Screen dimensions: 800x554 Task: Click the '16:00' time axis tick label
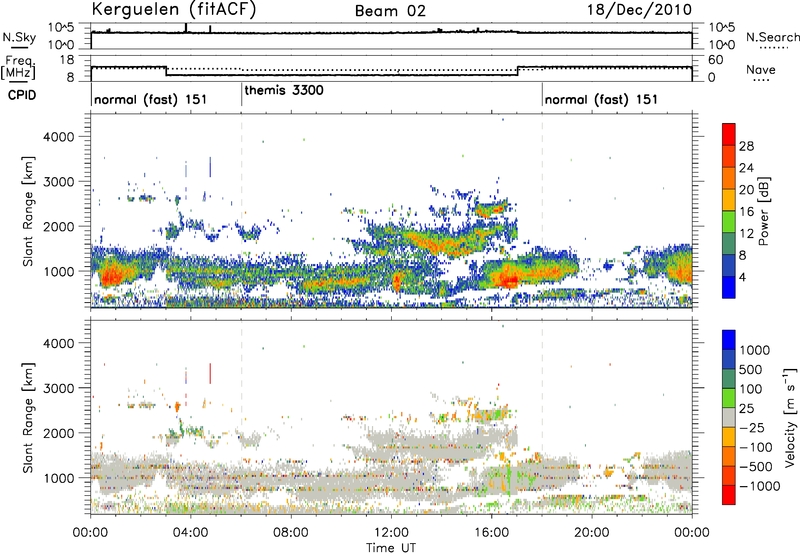[x=491, y=533]
